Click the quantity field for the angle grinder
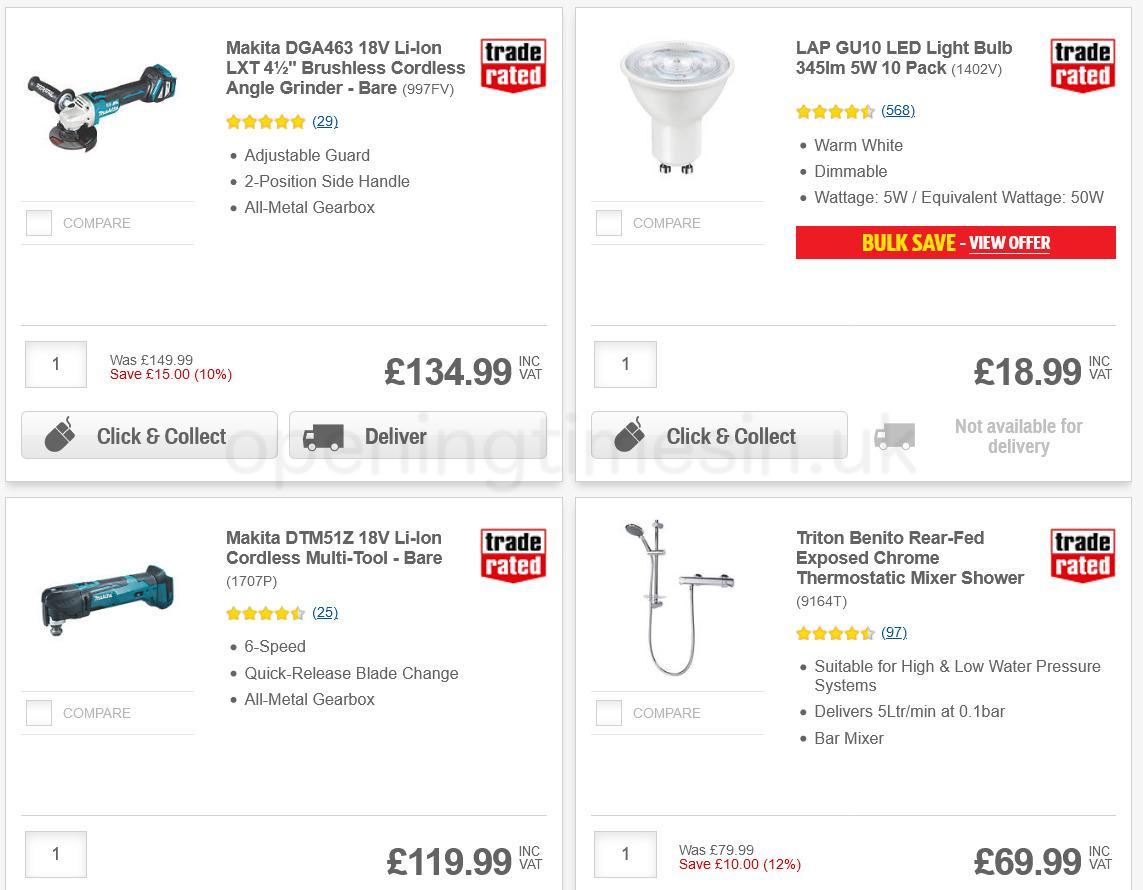The image size is (1143, 890). tap(55, 364)
